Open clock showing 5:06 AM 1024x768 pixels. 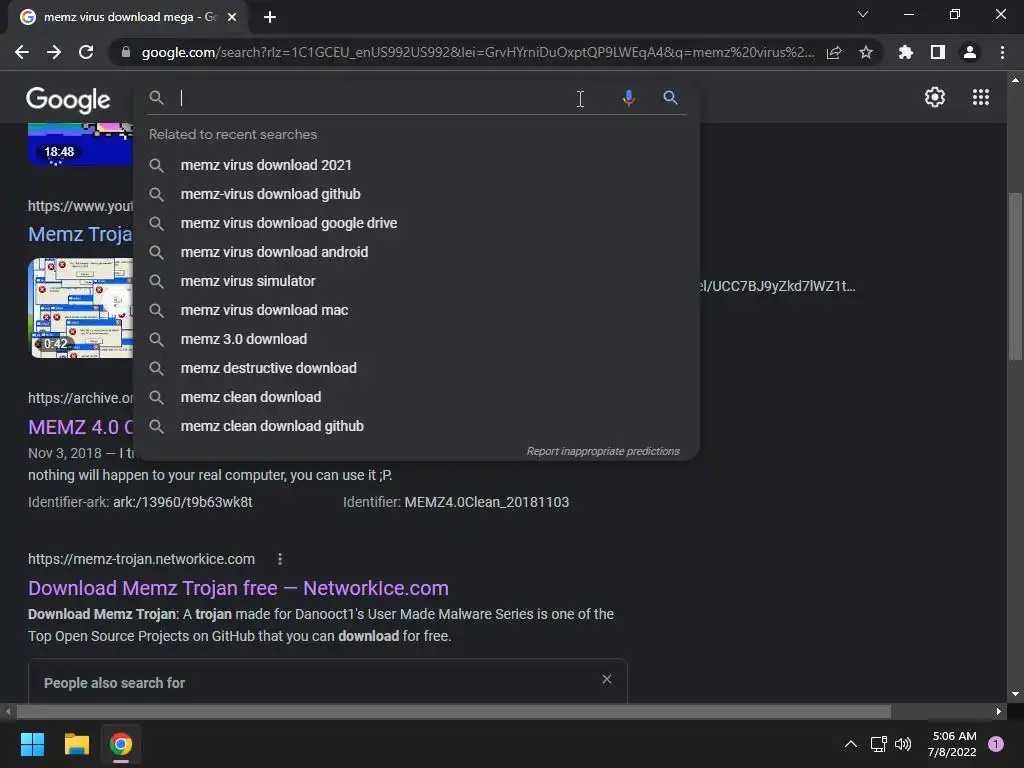tap(952, 744)
